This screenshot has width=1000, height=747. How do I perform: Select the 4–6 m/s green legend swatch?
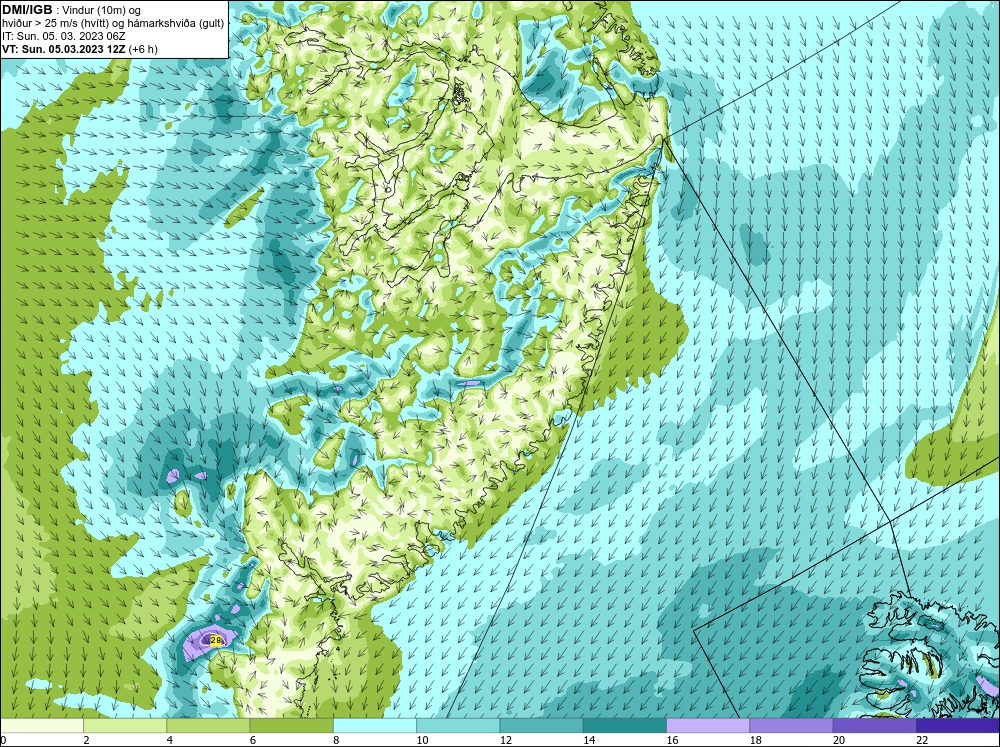tap(208, 725)
